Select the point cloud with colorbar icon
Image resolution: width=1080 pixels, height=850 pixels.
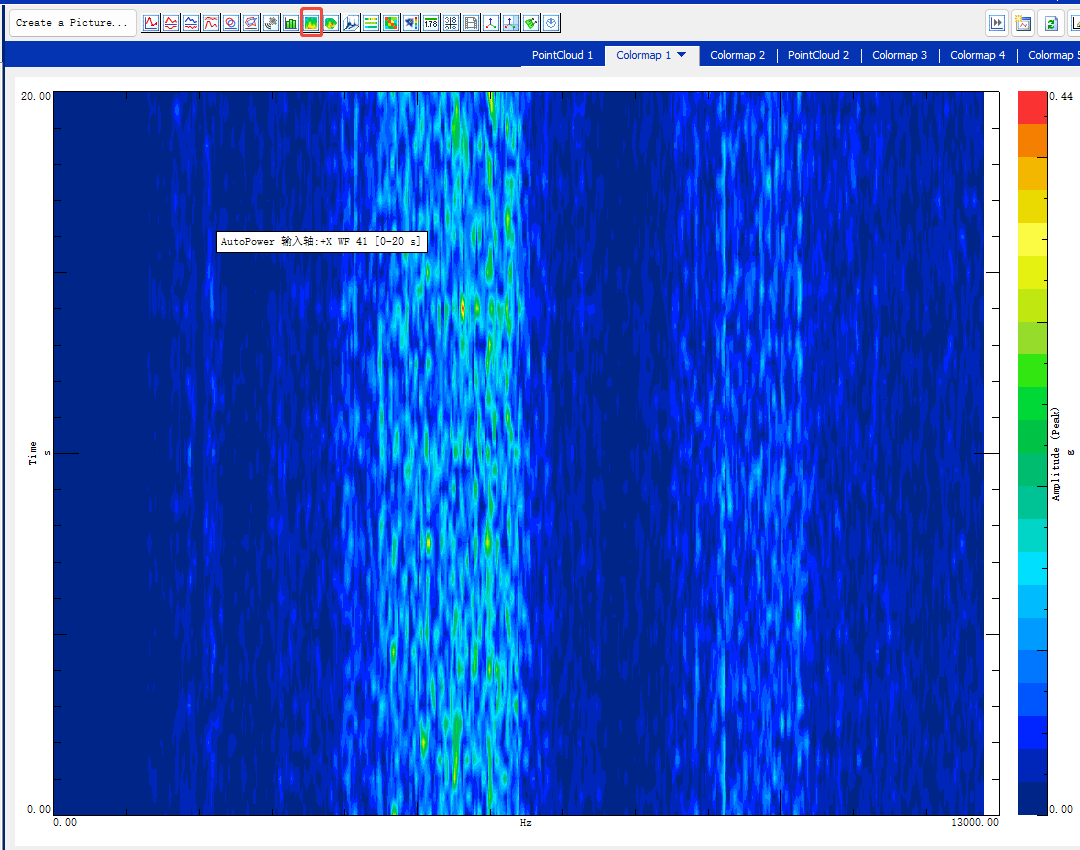tap(411, 23)
